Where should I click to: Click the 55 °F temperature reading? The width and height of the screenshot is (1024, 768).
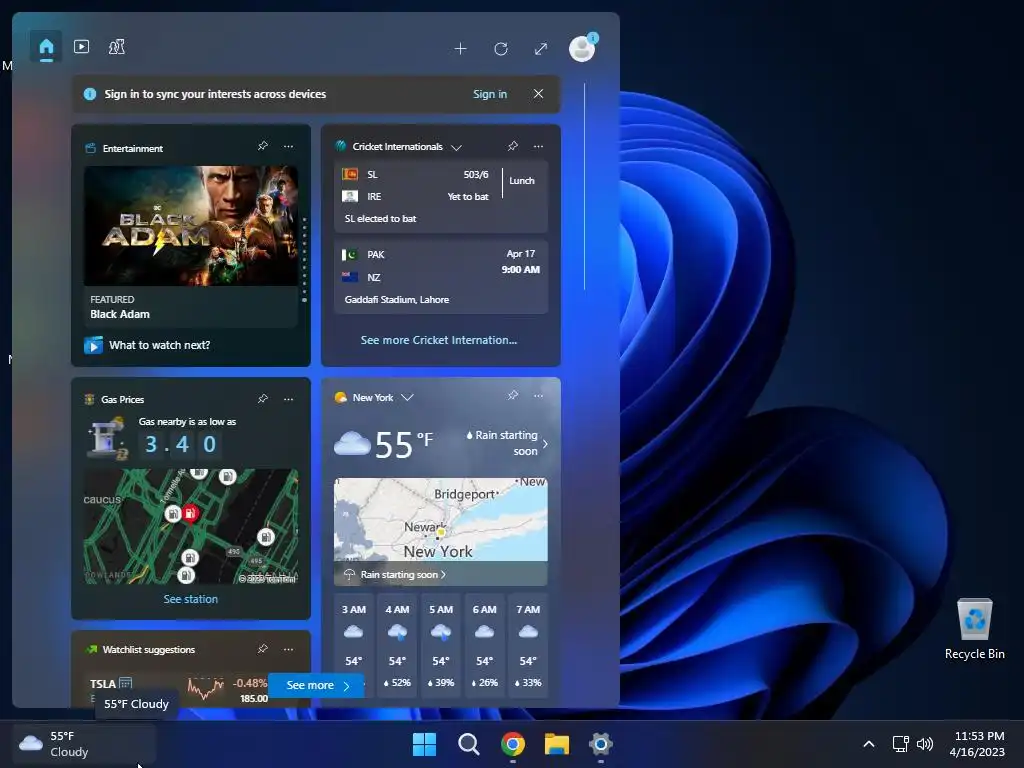[403, 444]
